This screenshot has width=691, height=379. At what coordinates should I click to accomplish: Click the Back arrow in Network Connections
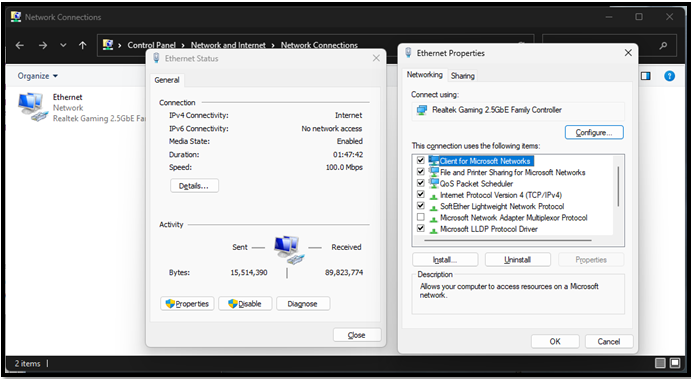[20, 45]
